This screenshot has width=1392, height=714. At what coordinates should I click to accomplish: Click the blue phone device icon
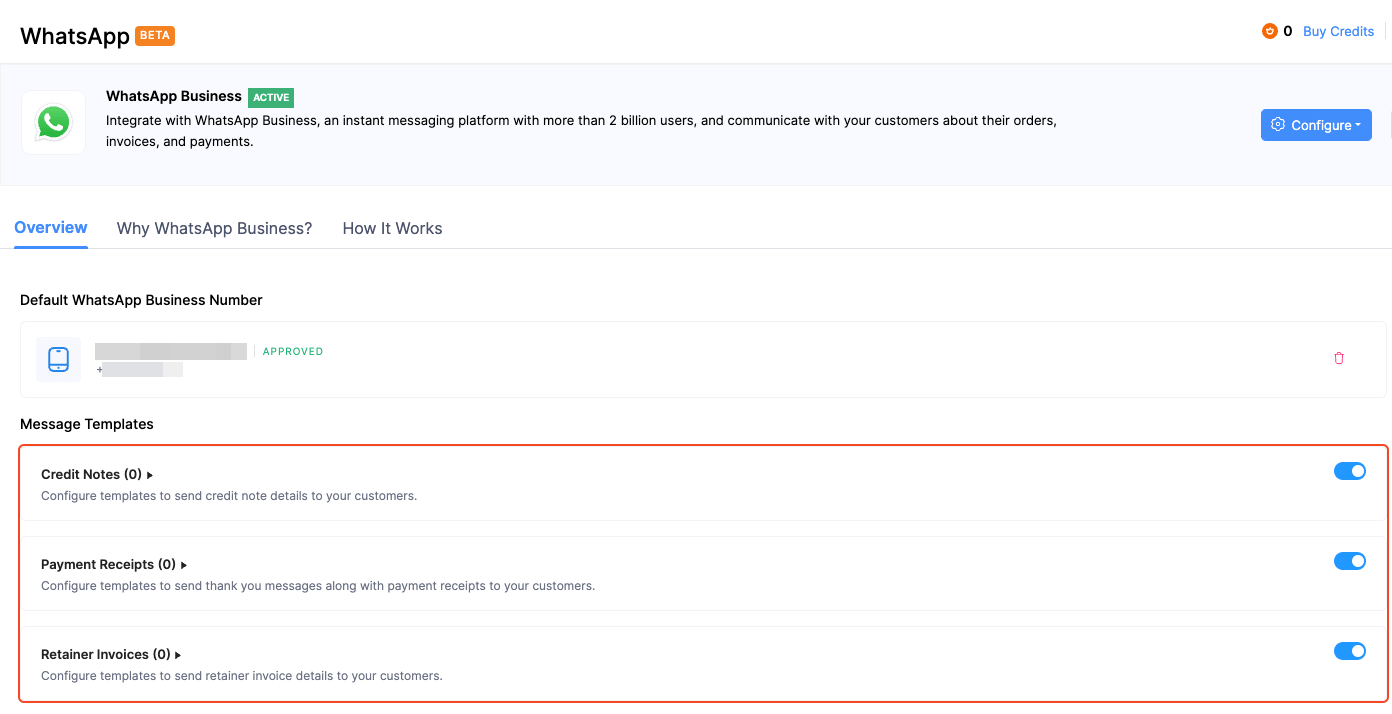(x=58, y=359)
